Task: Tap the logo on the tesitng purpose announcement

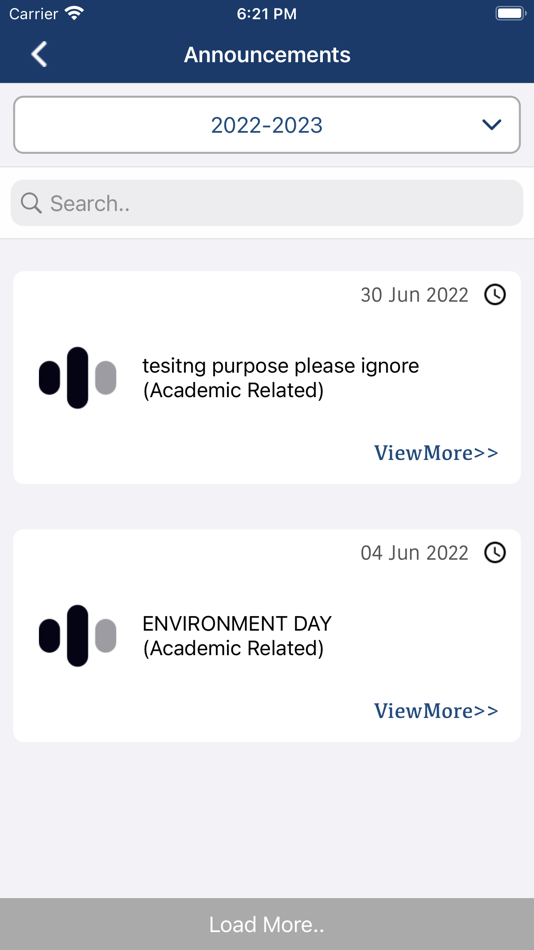Action: 78,377
